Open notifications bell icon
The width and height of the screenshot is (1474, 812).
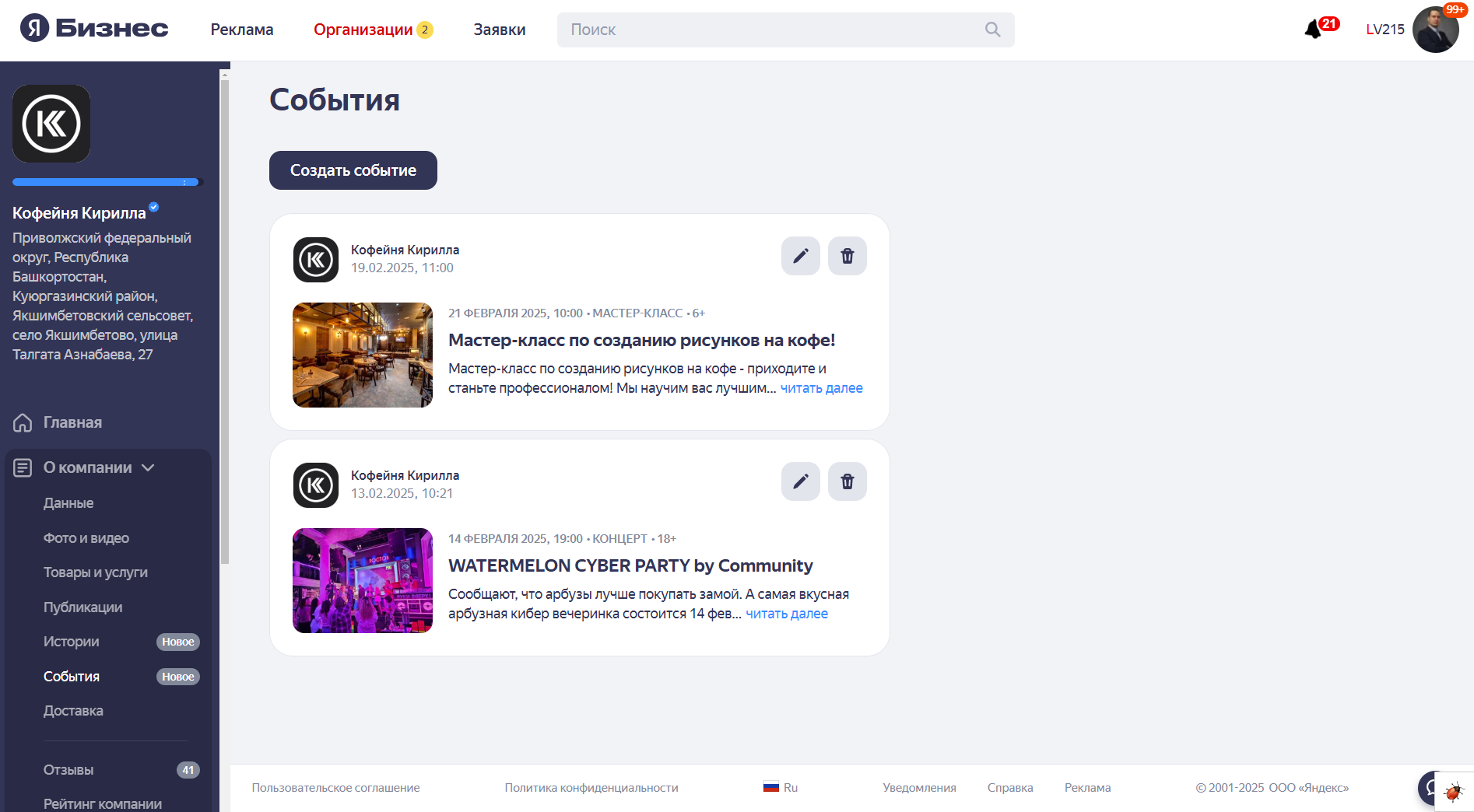click(x=1314, y=30)
